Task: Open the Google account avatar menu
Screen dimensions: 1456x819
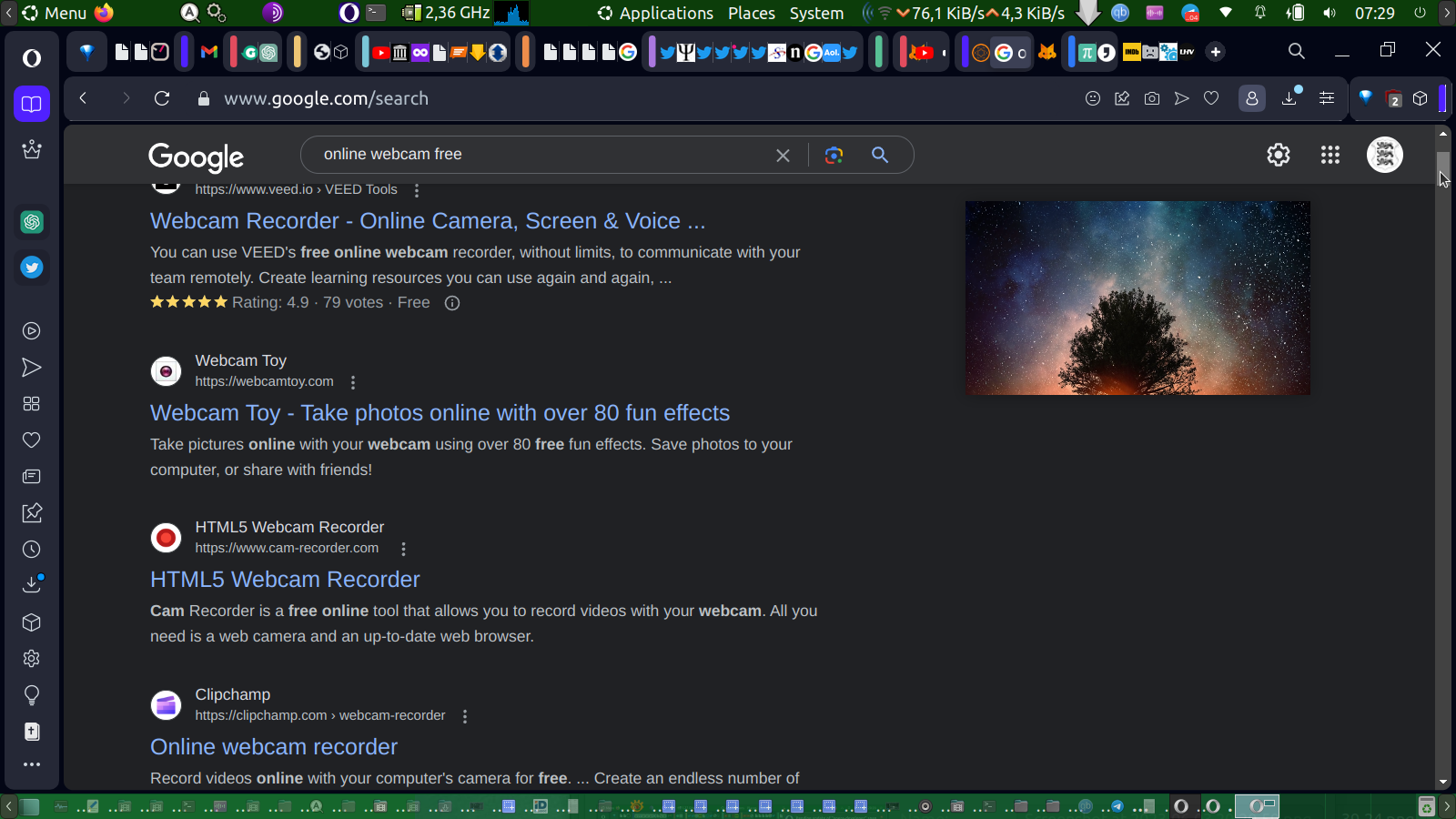Action: click(1385, 155)
